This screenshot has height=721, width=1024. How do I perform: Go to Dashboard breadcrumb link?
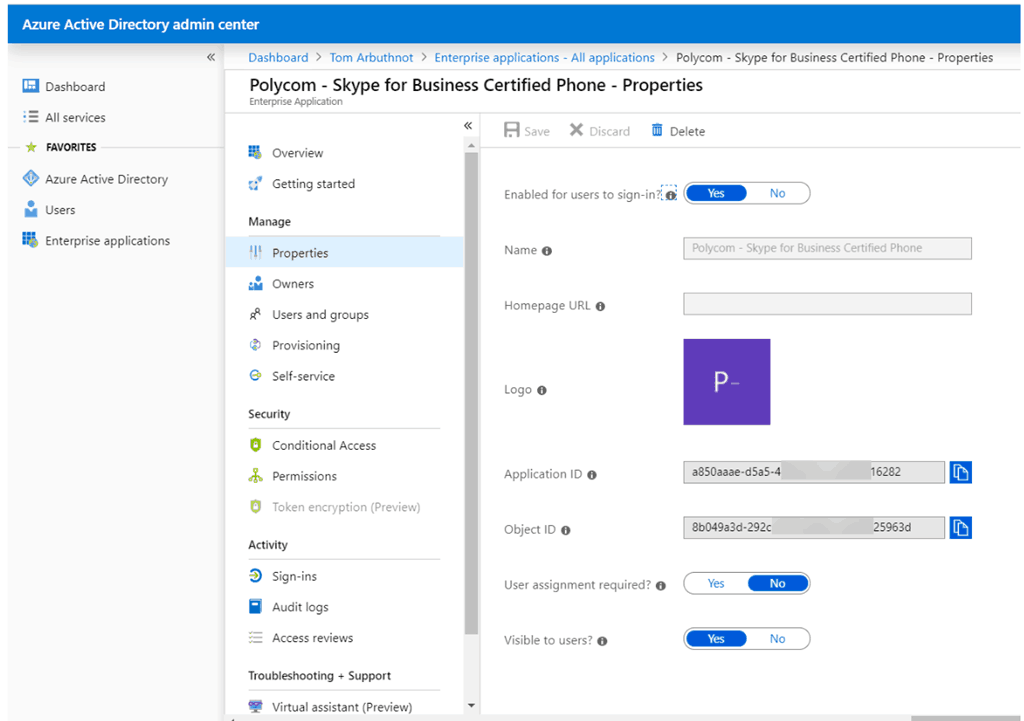pyautogui.click(x=278, y=58)
